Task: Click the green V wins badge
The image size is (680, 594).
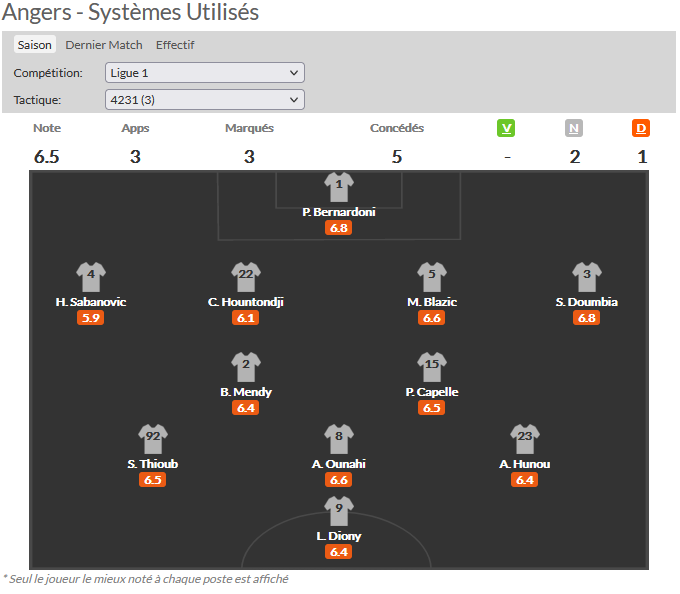Action: (507, 128)
